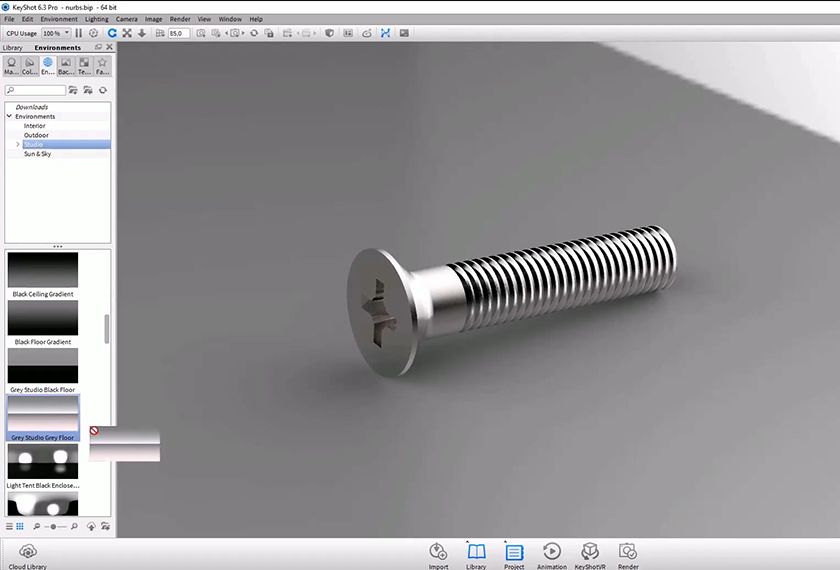Open the Lighting menu

pyautogui.click(x=97, y=19)
